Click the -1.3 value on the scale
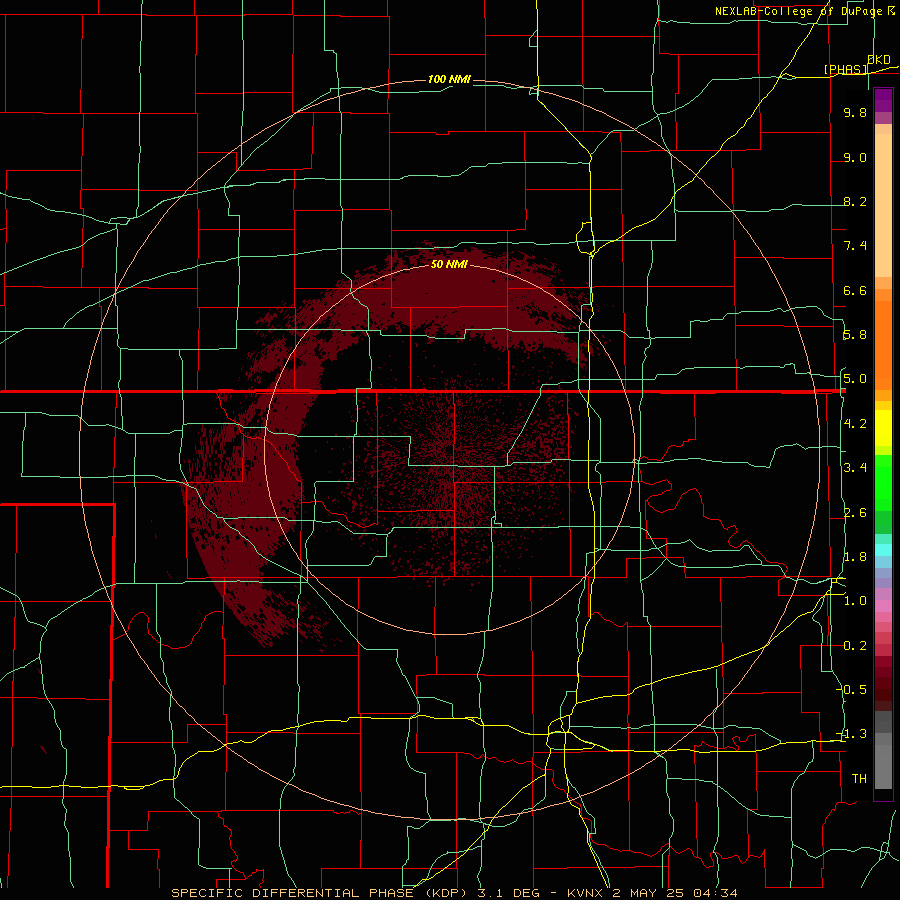The height and width of the screenshot is (900, 900). (851, 734)
